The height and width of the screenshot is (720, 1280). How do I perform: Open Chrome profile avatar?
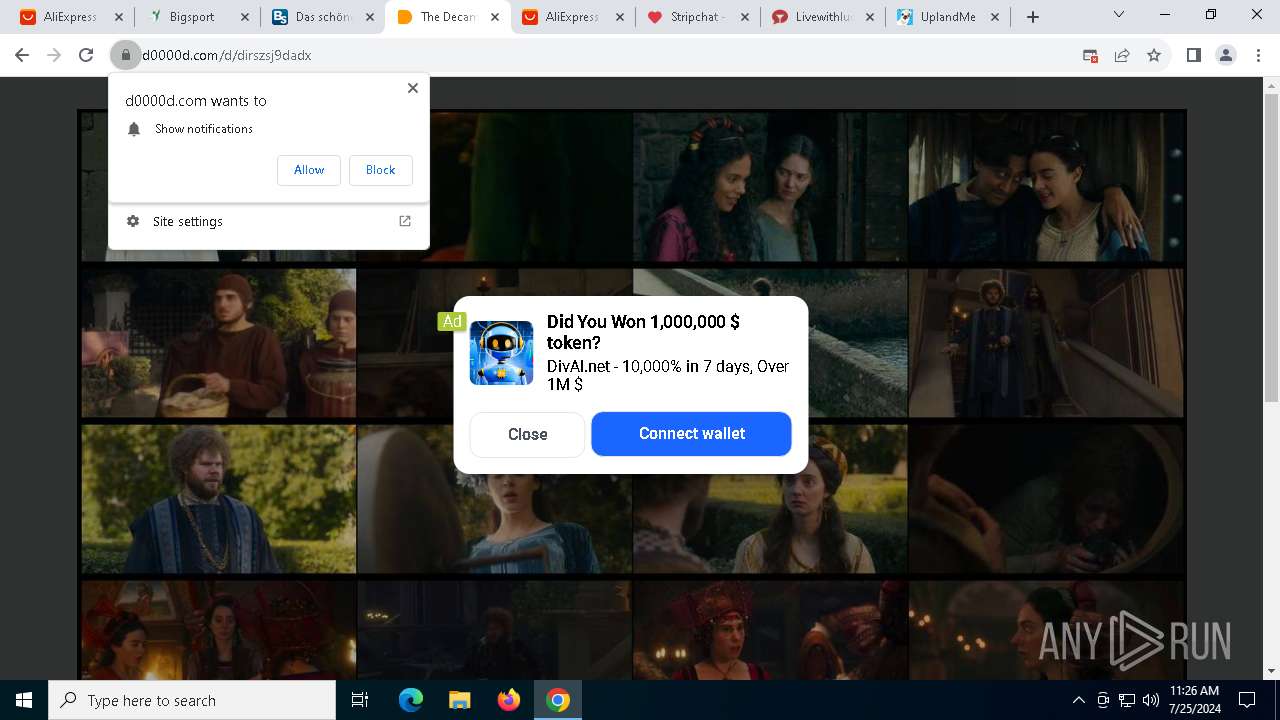click(1226, 56)
